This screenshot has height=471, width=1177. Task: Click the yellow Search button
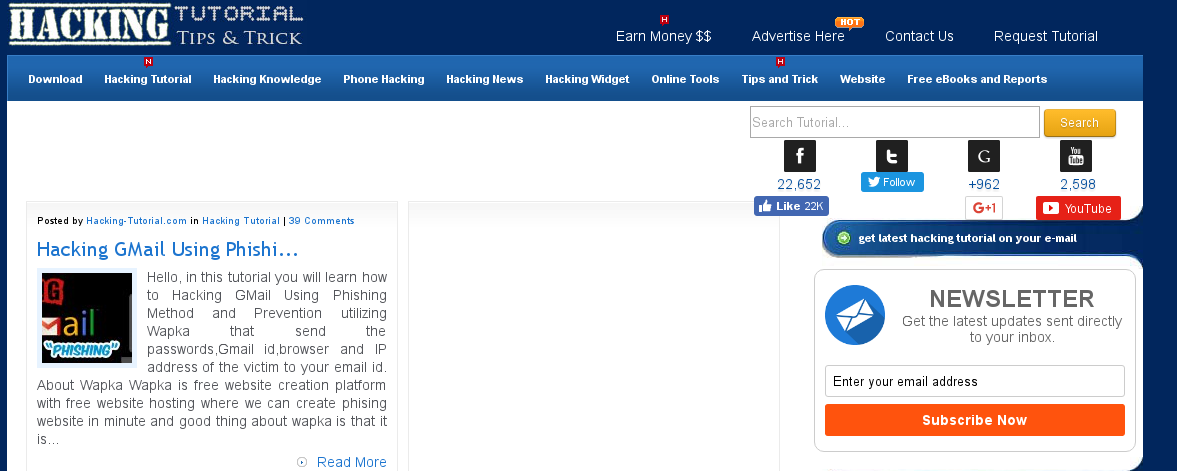pyautogui.click(x=1079, y=122)
